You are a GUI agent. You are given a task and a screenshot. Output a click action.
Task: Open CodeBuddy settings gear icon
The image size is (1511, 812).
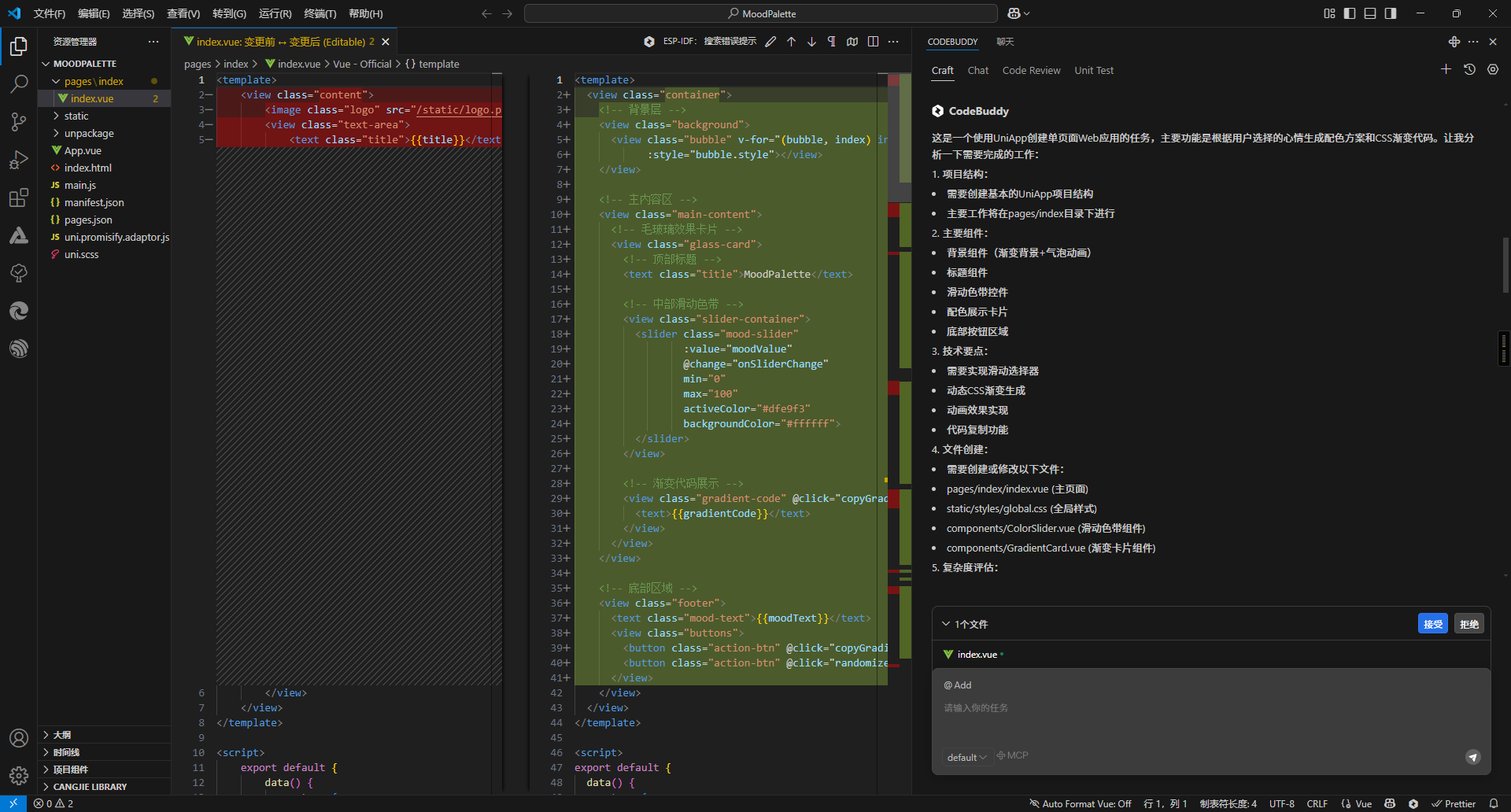tap(1493, 69)
